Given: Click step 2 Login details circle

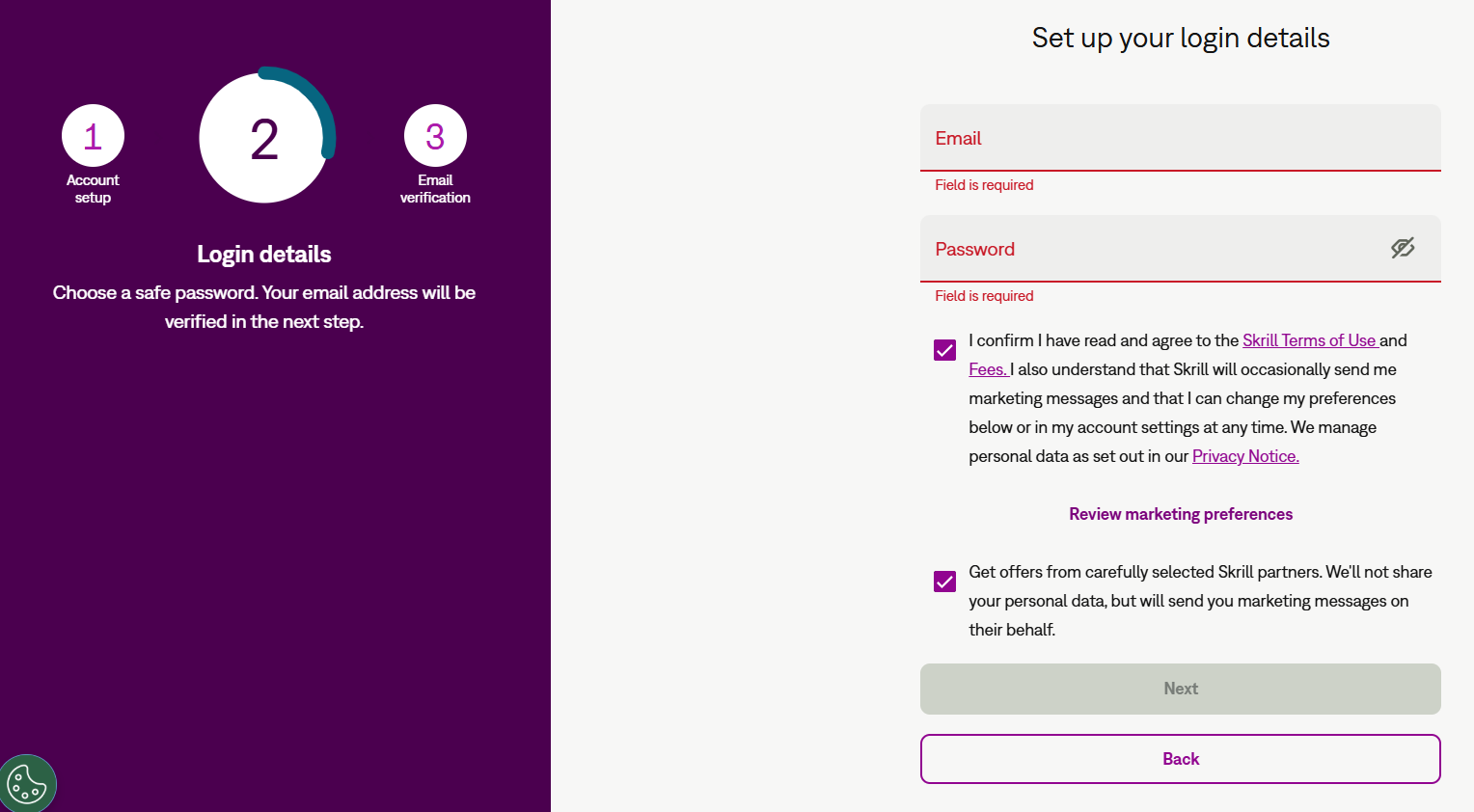Looking at the screenshot, I should point(263,138).
